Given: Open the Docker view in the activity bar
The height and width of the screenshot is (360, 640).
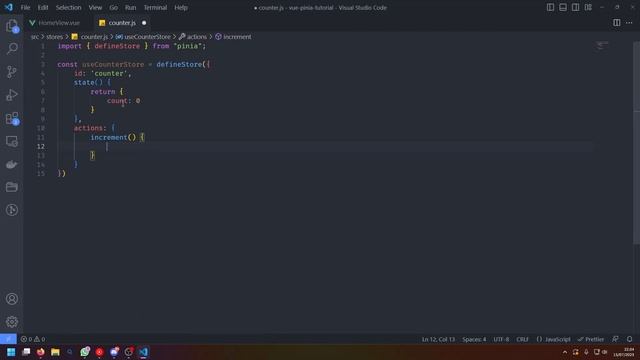Looking at the screenshot, I should click(12, 164).
